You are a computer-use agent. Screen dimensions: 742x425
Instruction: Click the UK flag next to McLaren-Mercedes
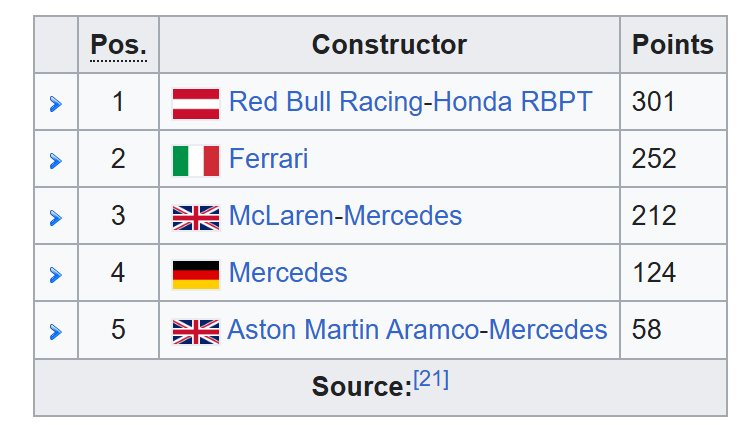[196, 218]
